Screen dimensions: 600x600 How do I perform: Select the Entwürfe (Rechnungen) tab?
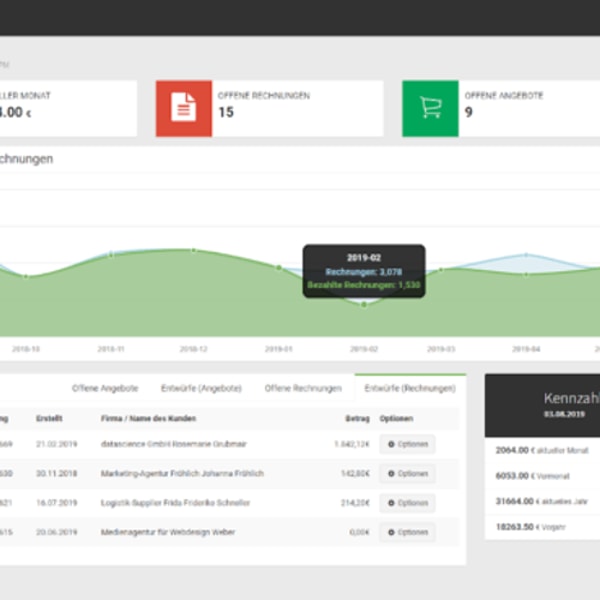tap(410, 388)
